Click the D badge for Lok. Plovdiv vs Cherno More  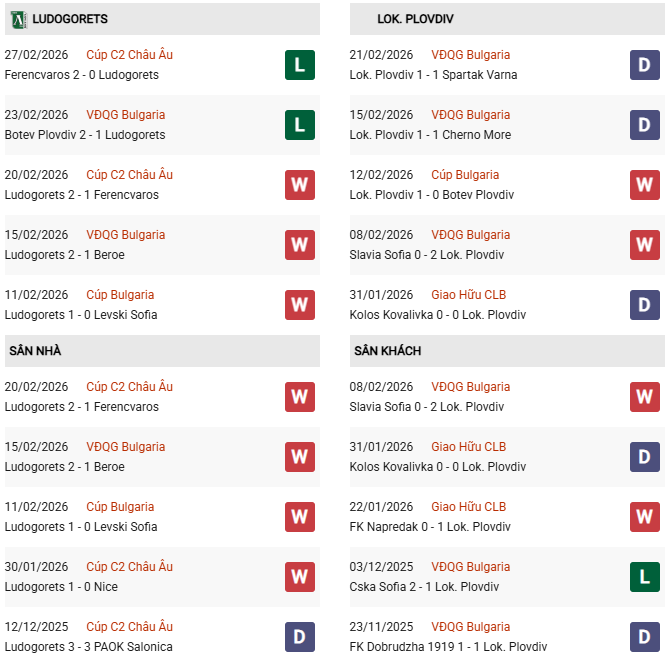pyautogui.click(x=645, y=125)
